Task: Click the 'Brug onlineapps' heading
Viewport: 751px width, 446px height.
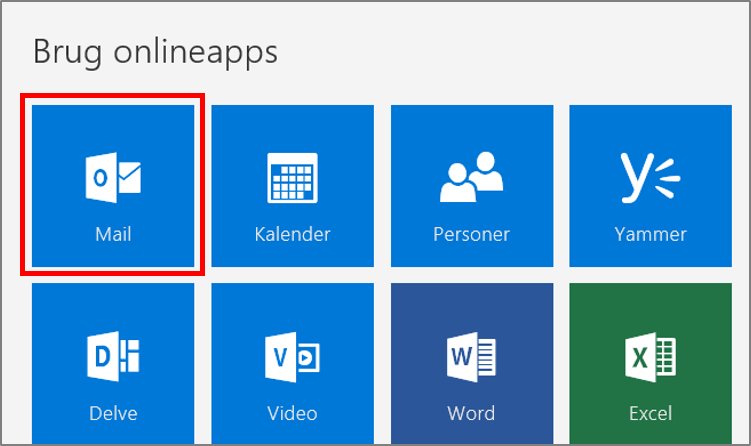Action: 155,52
